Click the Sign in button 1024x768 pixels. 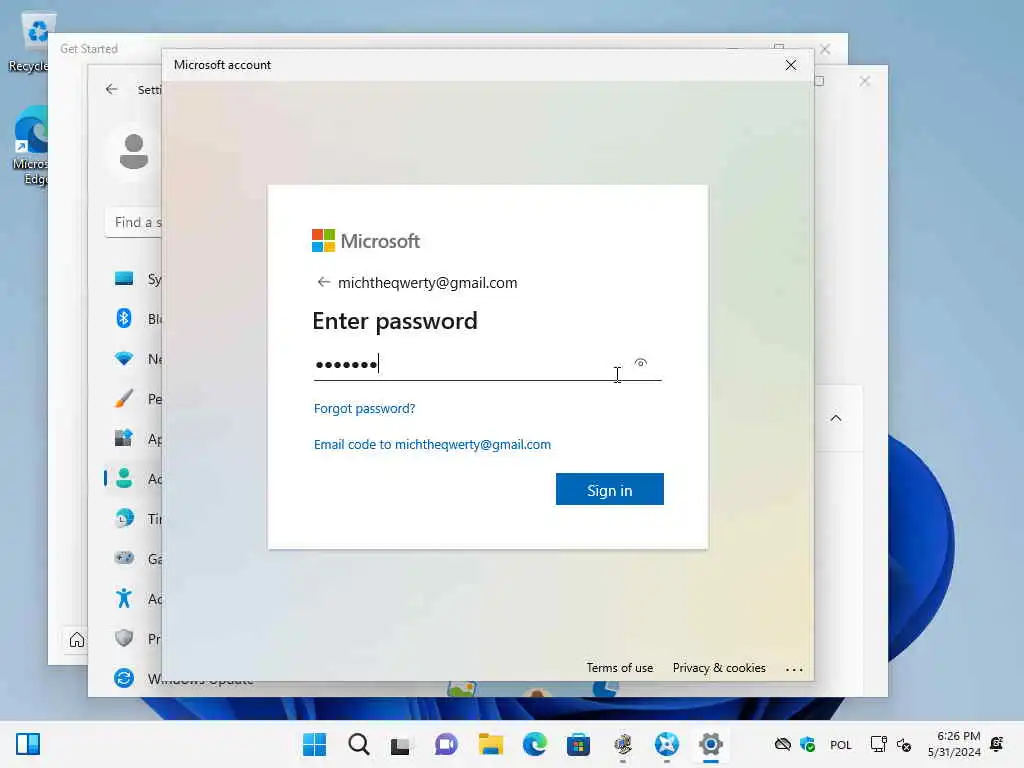point(609,489)
